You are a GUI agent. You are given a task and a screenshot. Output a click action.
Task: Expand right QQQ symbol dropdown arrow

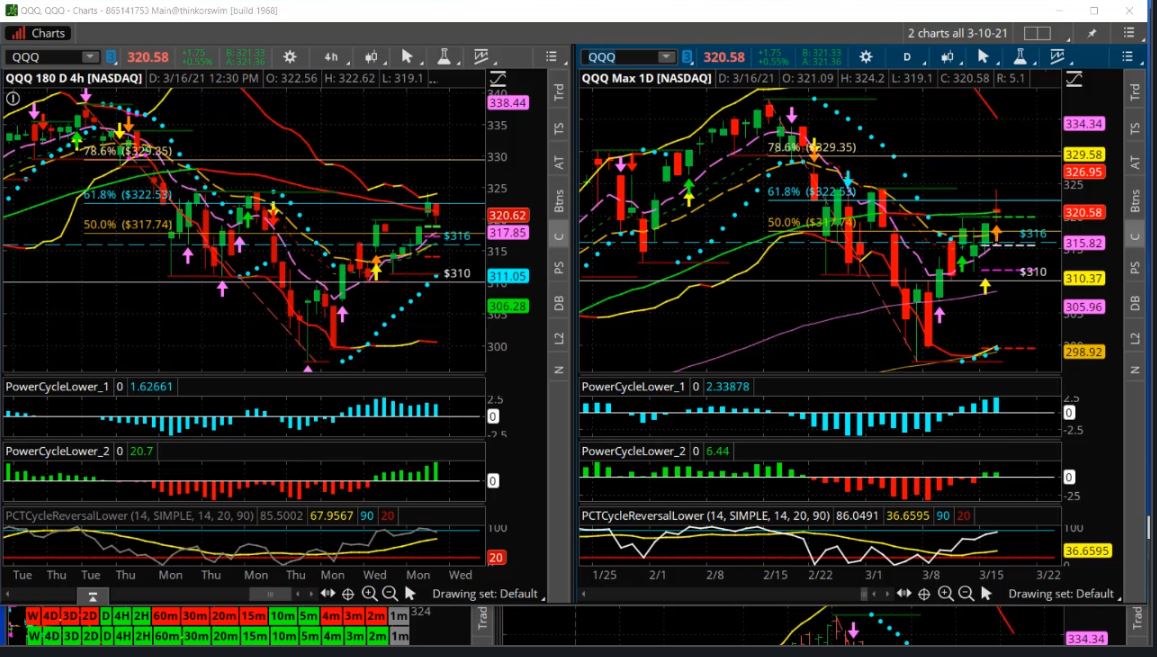coord(666,57)
